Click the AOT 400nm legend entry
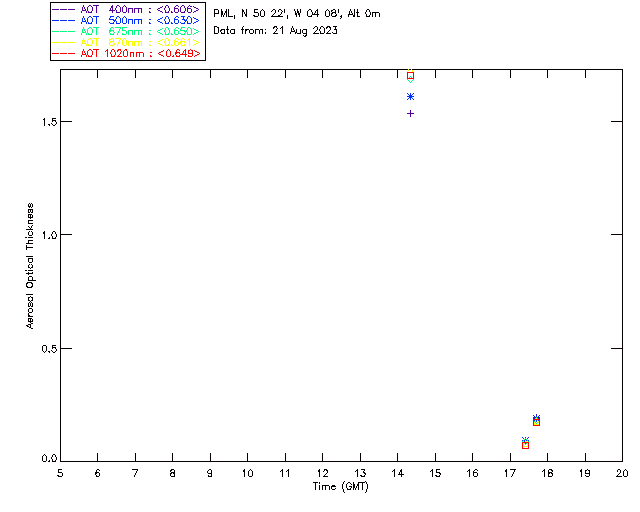 pos(126,9)
